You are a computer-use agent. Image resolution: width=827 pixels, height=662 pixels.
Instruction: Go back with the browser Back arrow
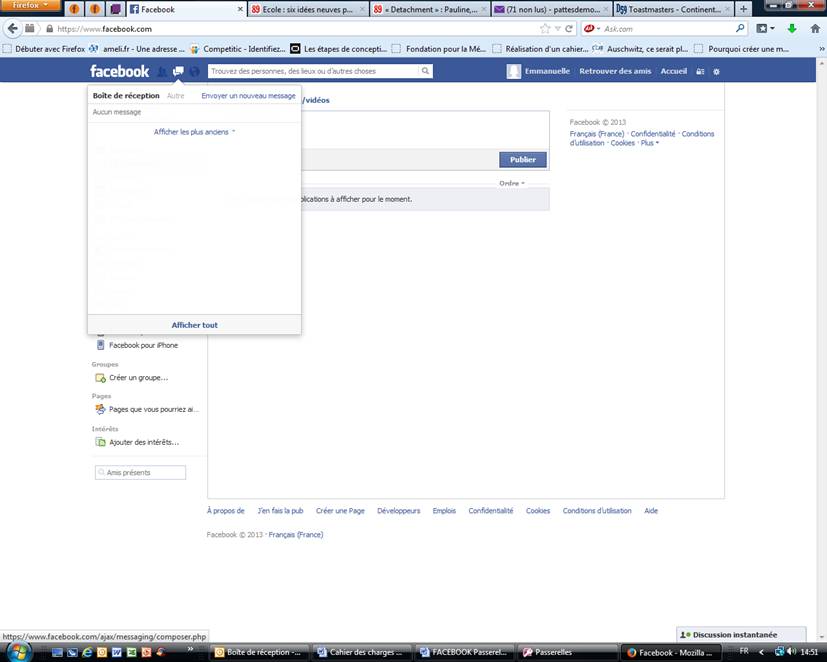tap(13, 28)
